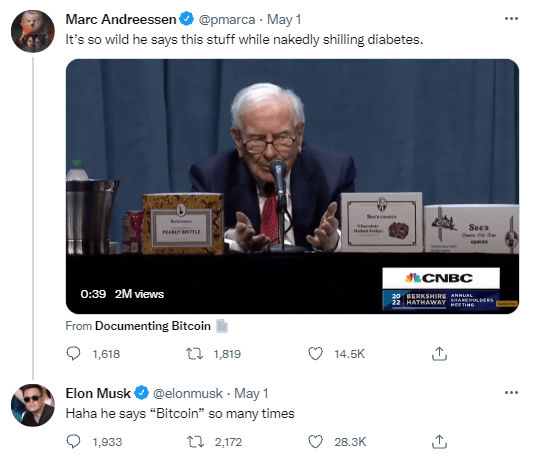The image size is (534, 461).
Task: Retweet Marc Andreessen's tweet
Action: tap(194, 354)
